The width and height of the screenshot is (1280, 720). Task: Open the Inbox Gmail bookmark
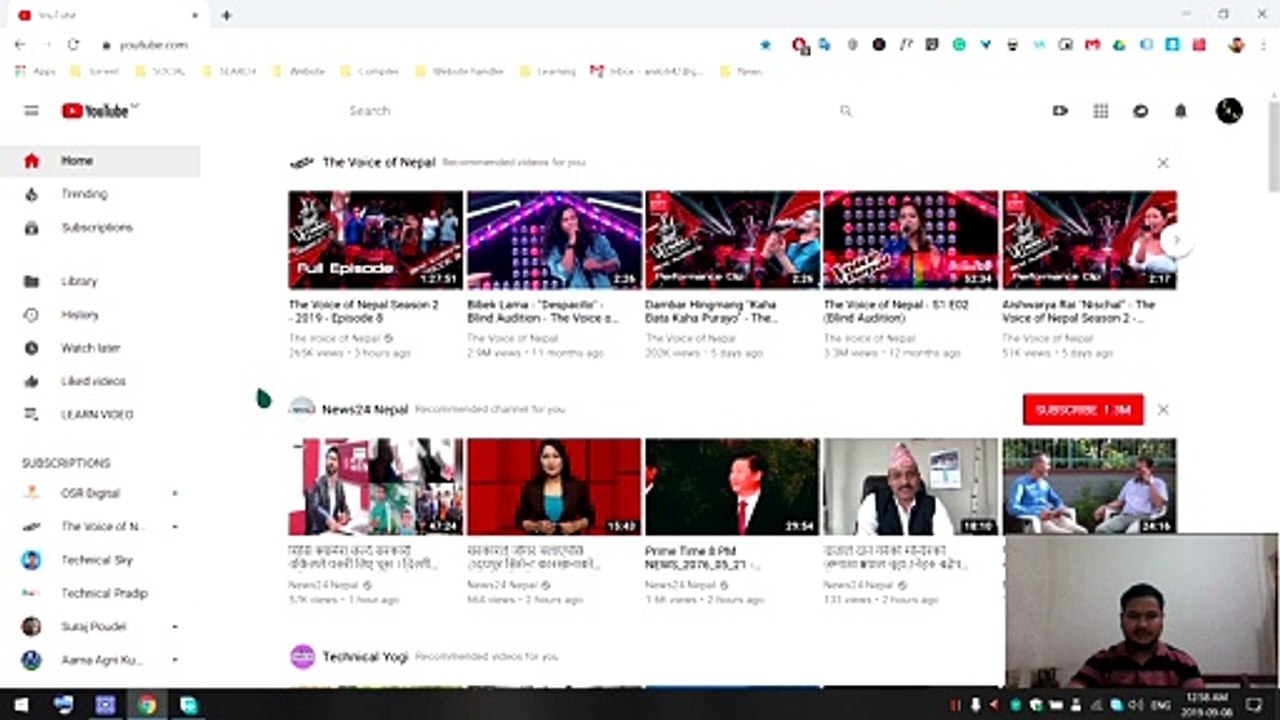tap(647, 72)
